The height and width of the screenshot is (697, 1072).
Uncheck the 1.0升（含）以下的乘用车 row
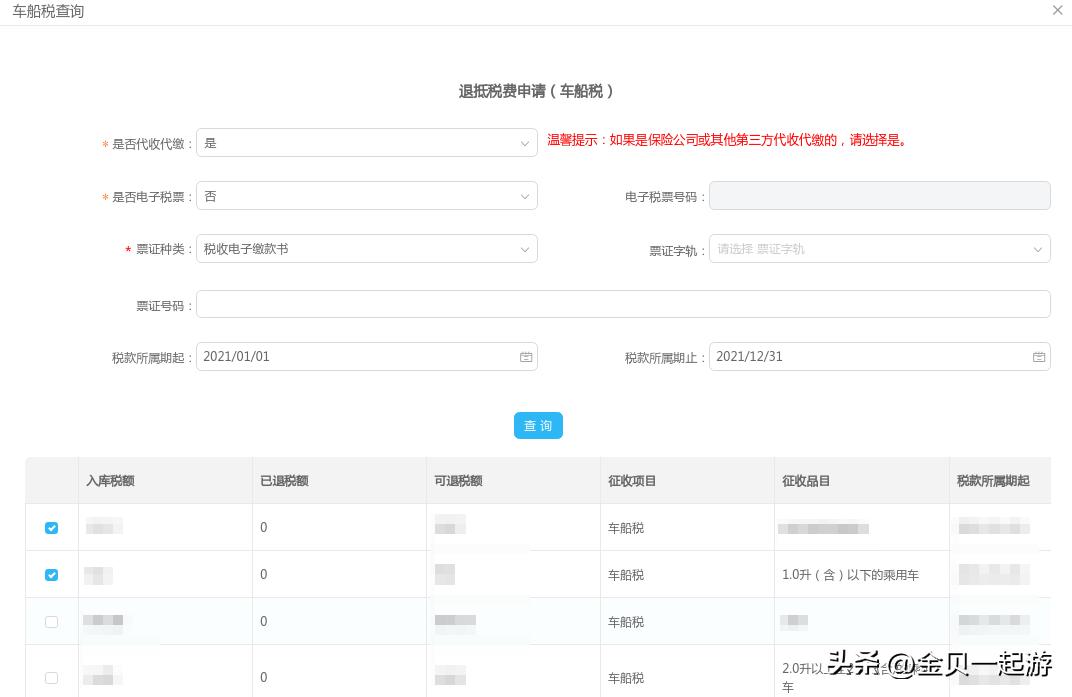[x=51, y=575]
